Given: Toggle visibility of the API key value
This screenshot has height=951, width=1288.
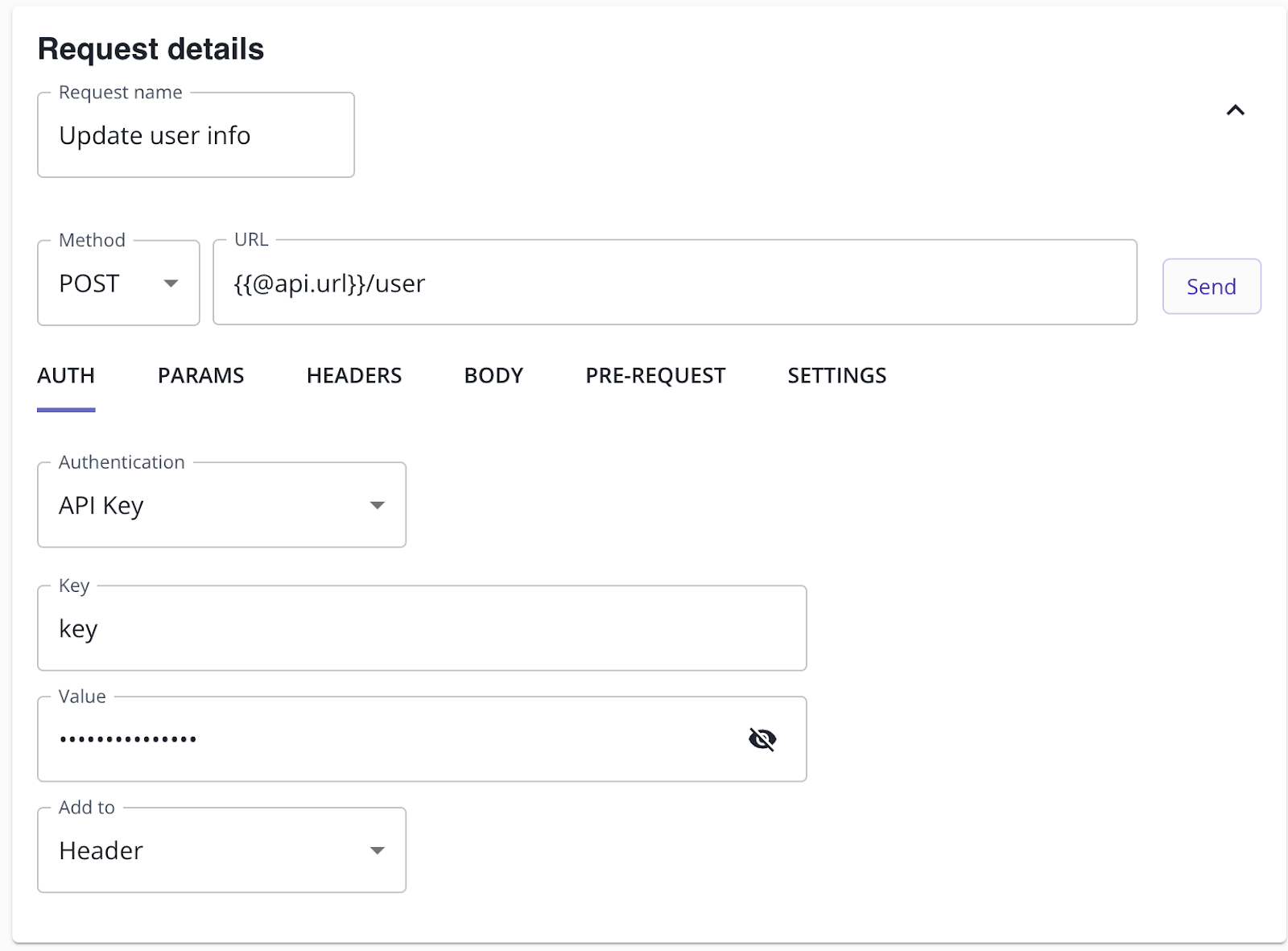Looking at the screenshot, I should tap(762, 739).
